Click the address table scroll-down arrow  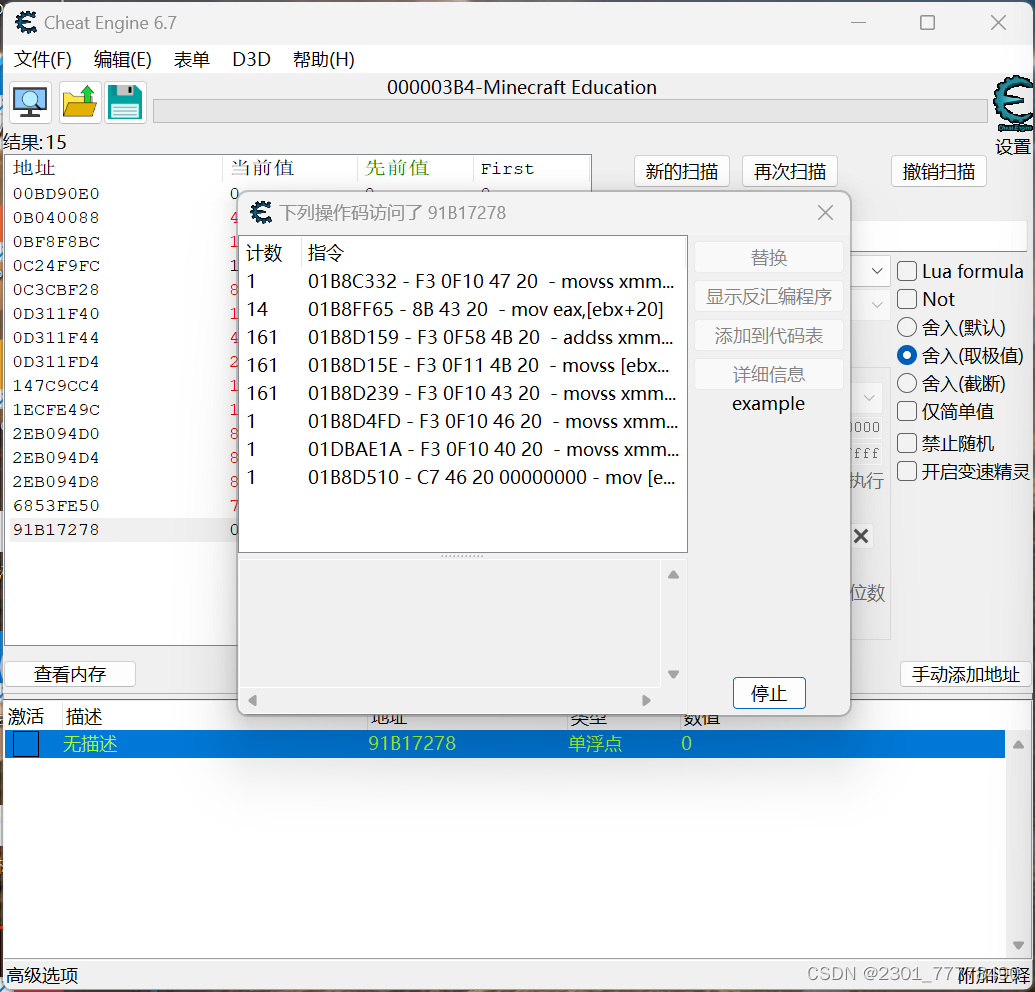coord(1018,945)
